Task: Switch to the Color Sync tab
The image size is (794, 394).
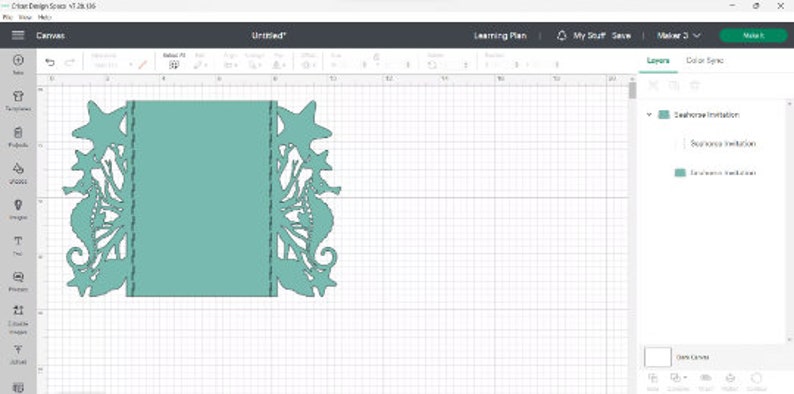Action: (x=704, y=60)
